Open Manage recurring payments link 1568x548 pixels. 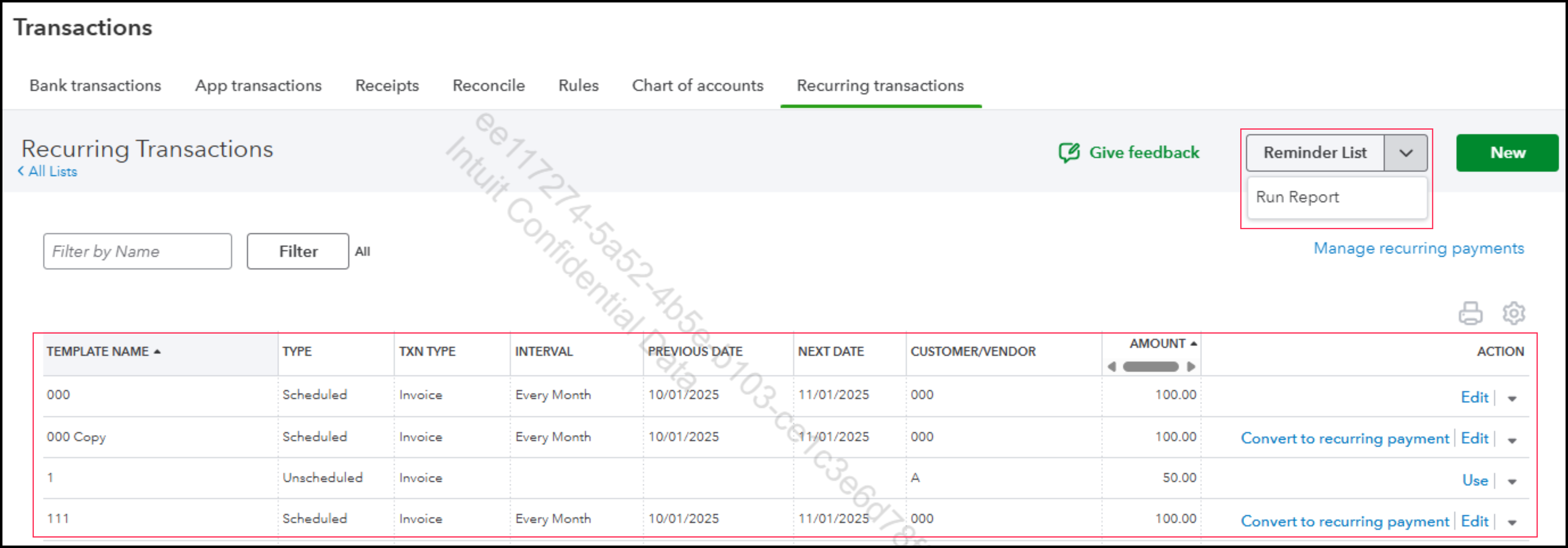[1418, 248]
